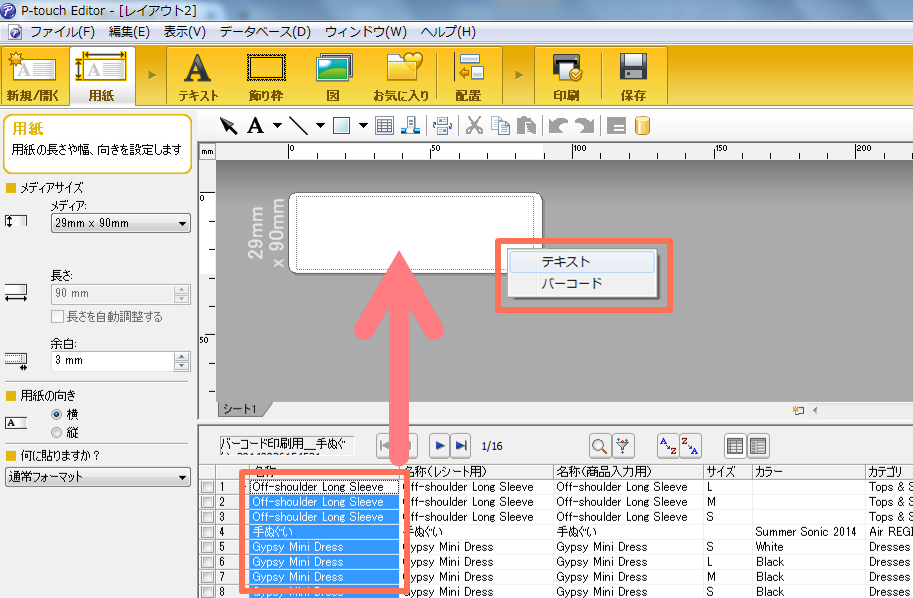The height and width of the screenshot is (598, 913).
Task: Open the 編集(E) menu
Action: (x=129, y=31)
